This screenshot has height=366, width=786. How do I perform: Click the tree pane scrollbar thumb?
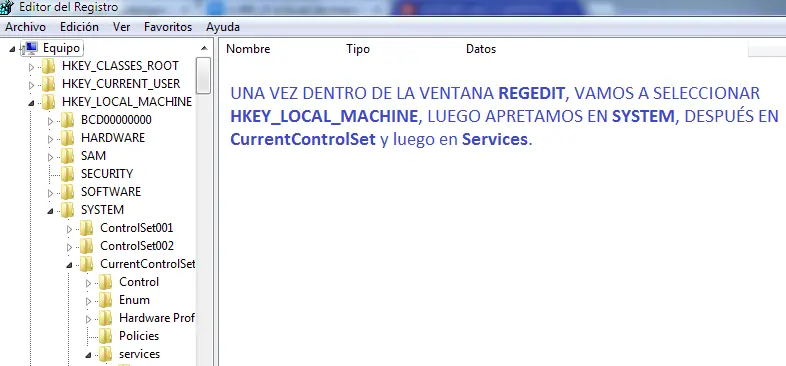(204, 75)
